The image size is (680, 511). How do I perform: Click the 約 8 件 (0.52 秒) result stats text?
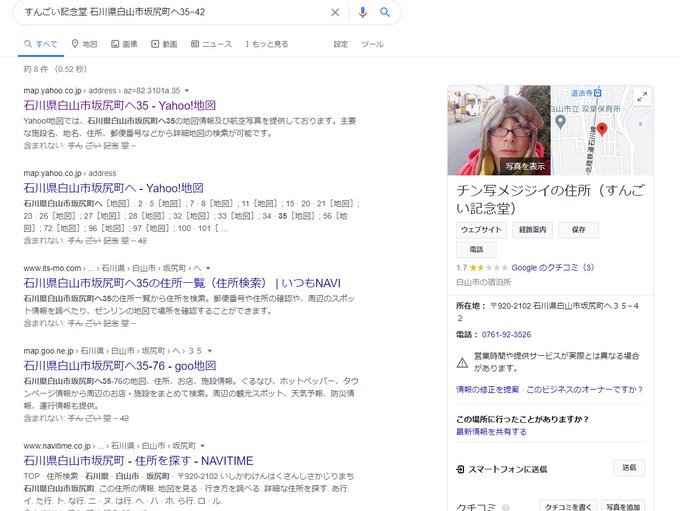[56, 69]
